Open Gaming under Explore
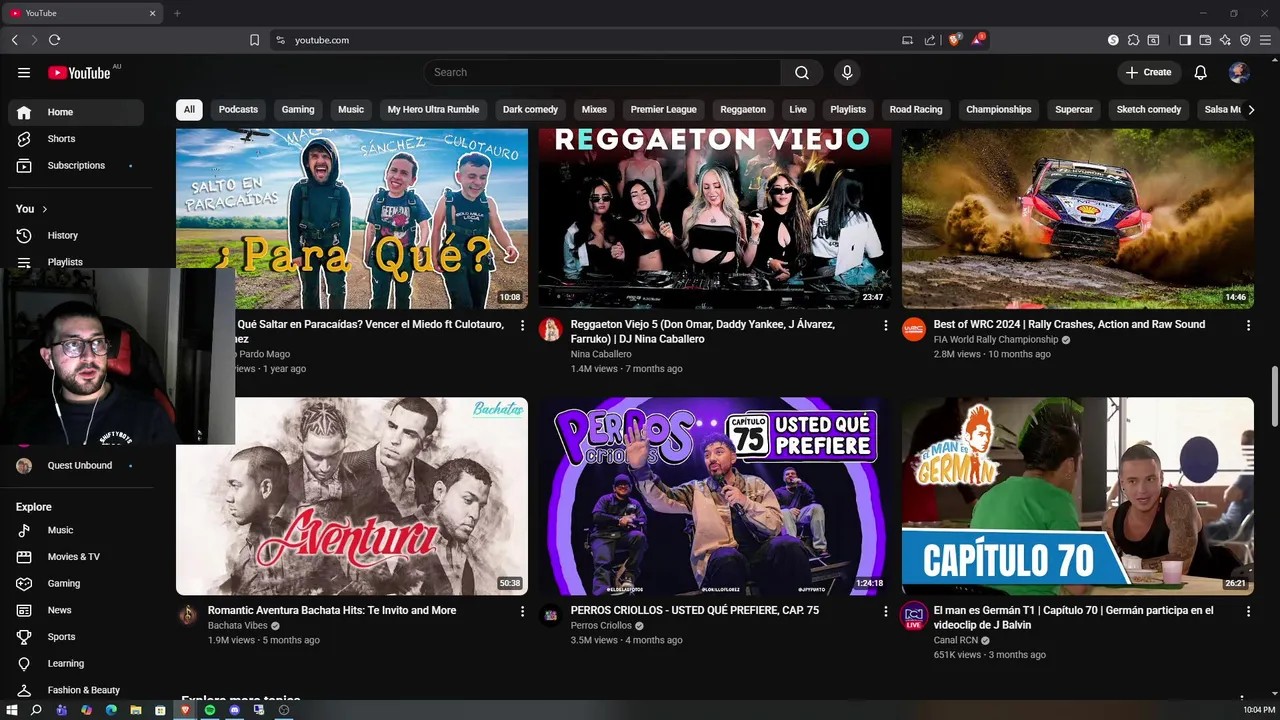Screen dimensions: 1280x720 76,583
